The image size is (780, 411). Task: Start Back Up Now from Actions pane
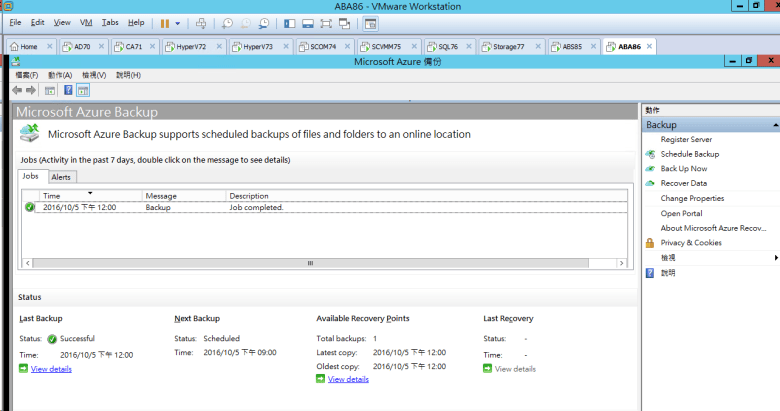683,169
